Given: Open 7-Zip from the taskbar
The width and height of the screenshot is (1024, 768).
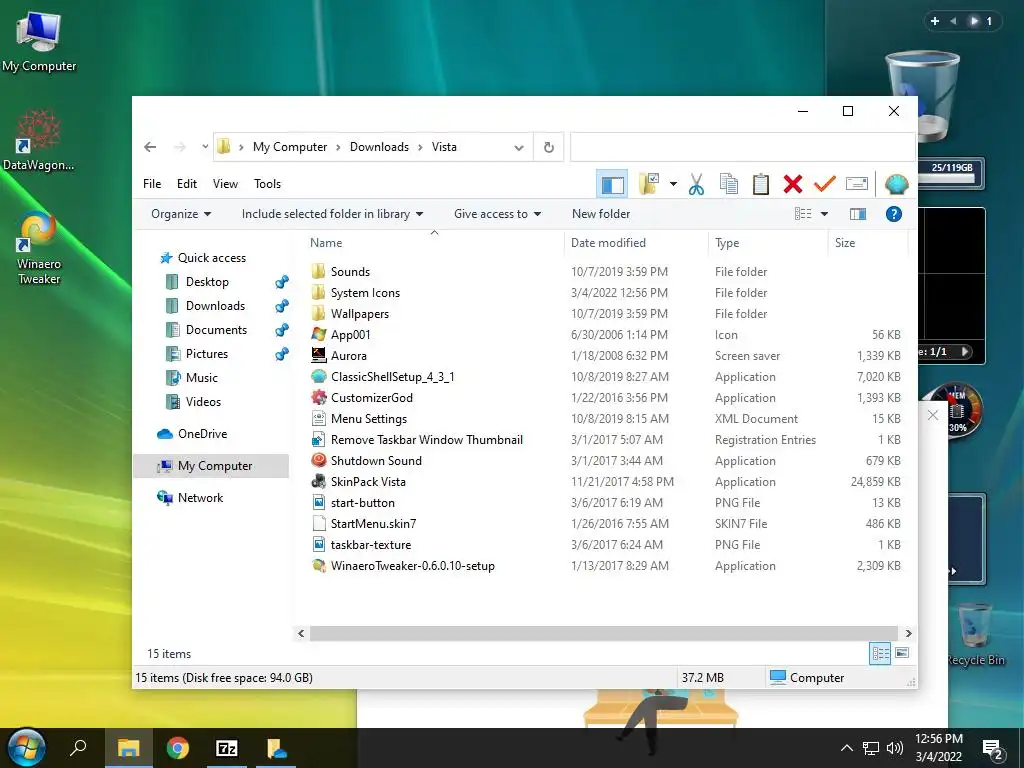Looking at the screenshot, I should (x=227, y=748).
